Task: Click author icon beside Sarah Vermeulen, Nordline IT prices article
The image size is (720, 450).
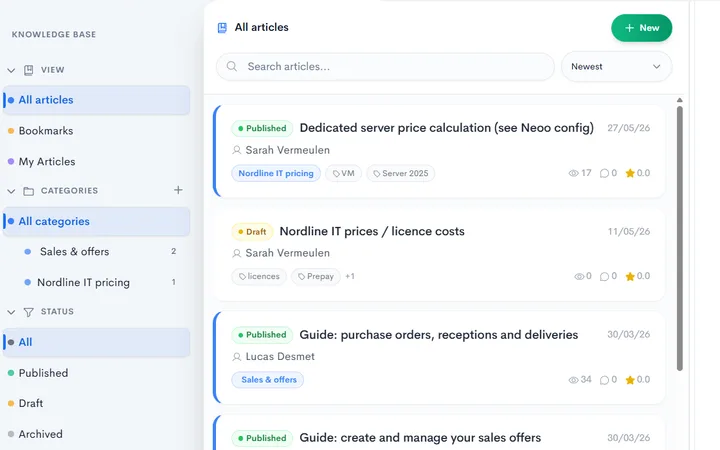Action: [237, 253]
